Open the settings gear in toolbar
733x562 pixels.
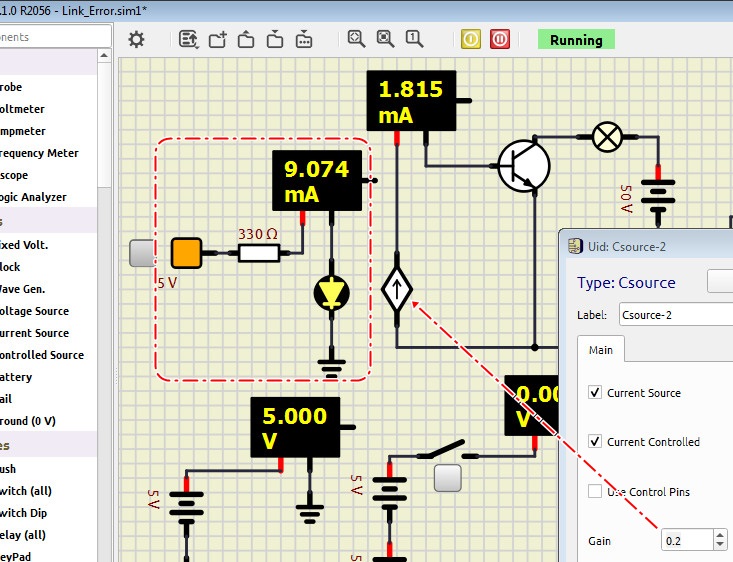click(137, 39)
